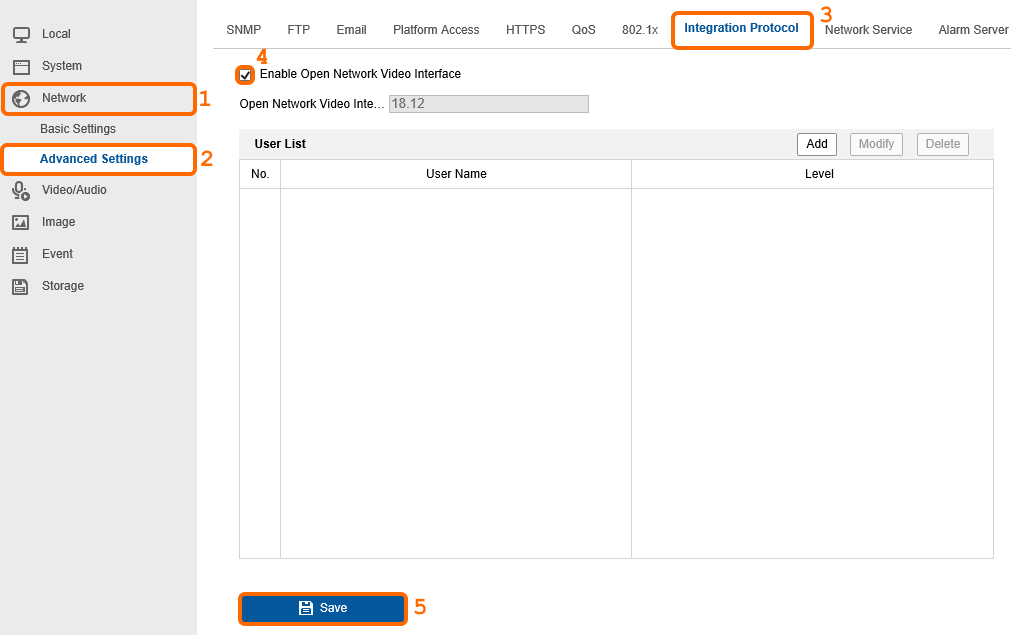Click the Open Network Video Interface version field
Viewport: 1011px width, 635px height.
(x=488, y=104)
